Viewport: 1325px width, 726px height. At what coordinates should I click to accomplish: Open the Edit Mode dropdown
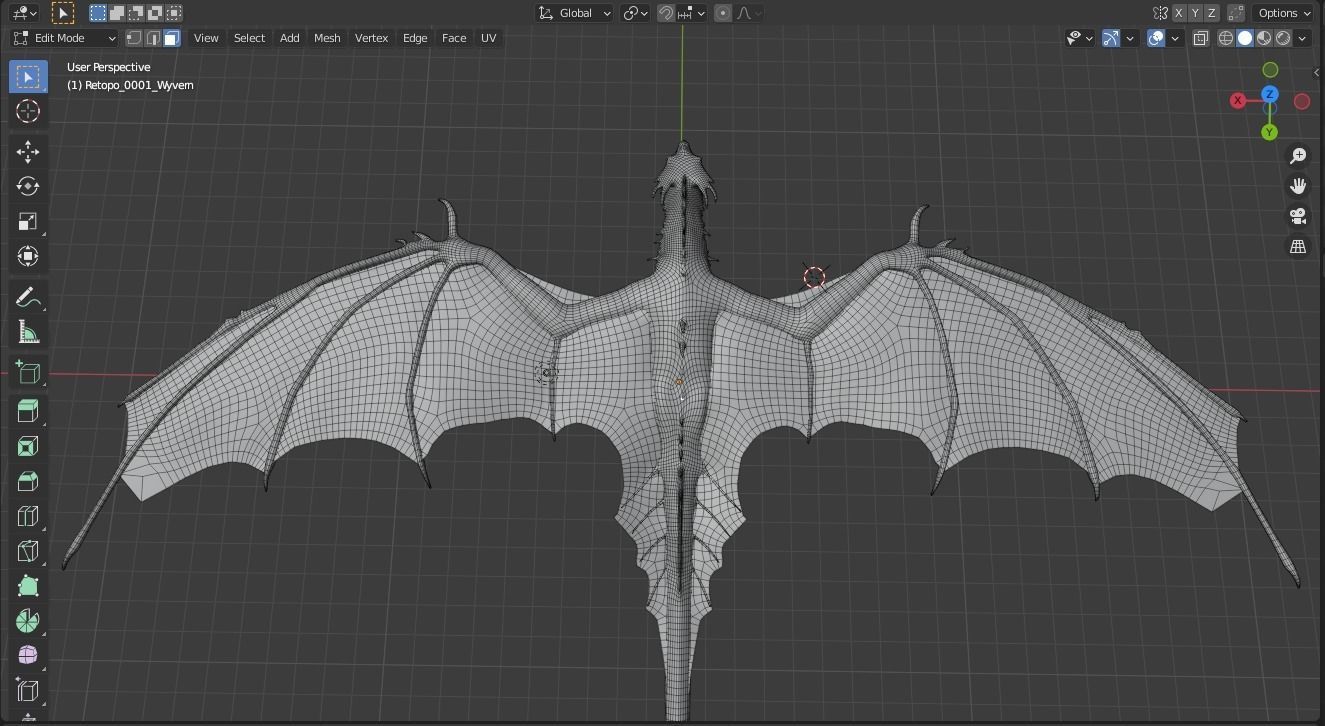(64, 38)
